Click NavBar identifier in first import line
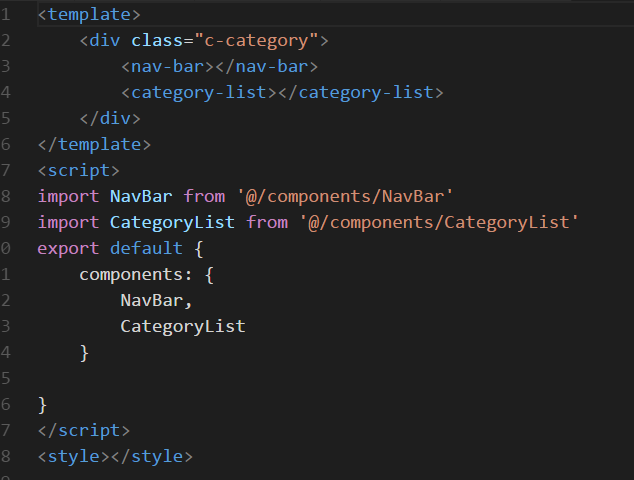The image size is (634, 480). tap(141, 197)
